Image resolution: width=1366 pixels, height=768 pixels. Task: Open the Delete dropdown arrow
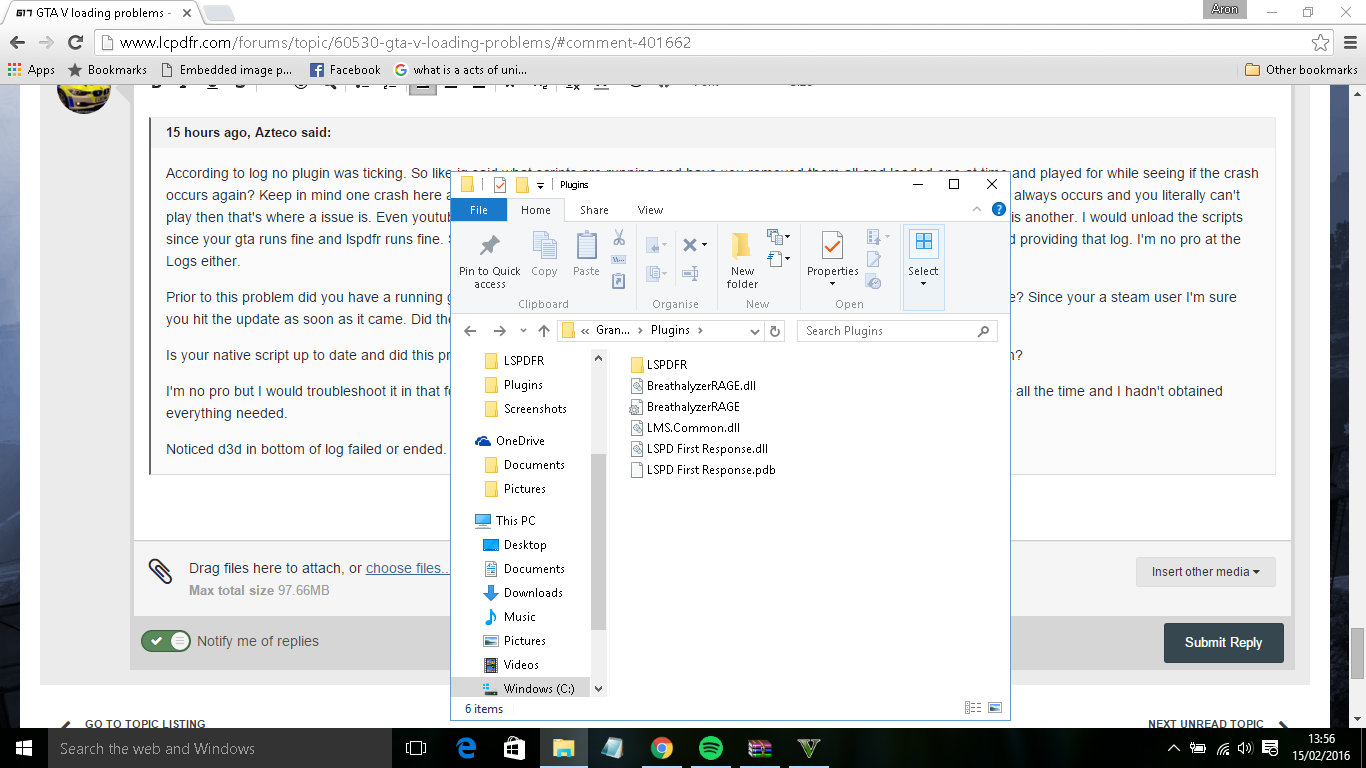pyautogui.click(x=704, y=244)
